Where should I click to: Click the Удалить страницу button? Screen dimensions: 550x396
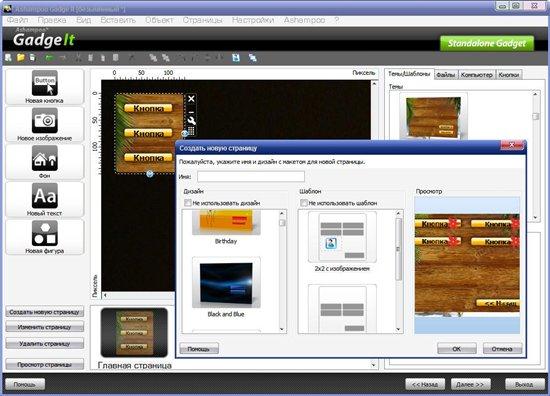pyautogui.click(x=45, y=344)
